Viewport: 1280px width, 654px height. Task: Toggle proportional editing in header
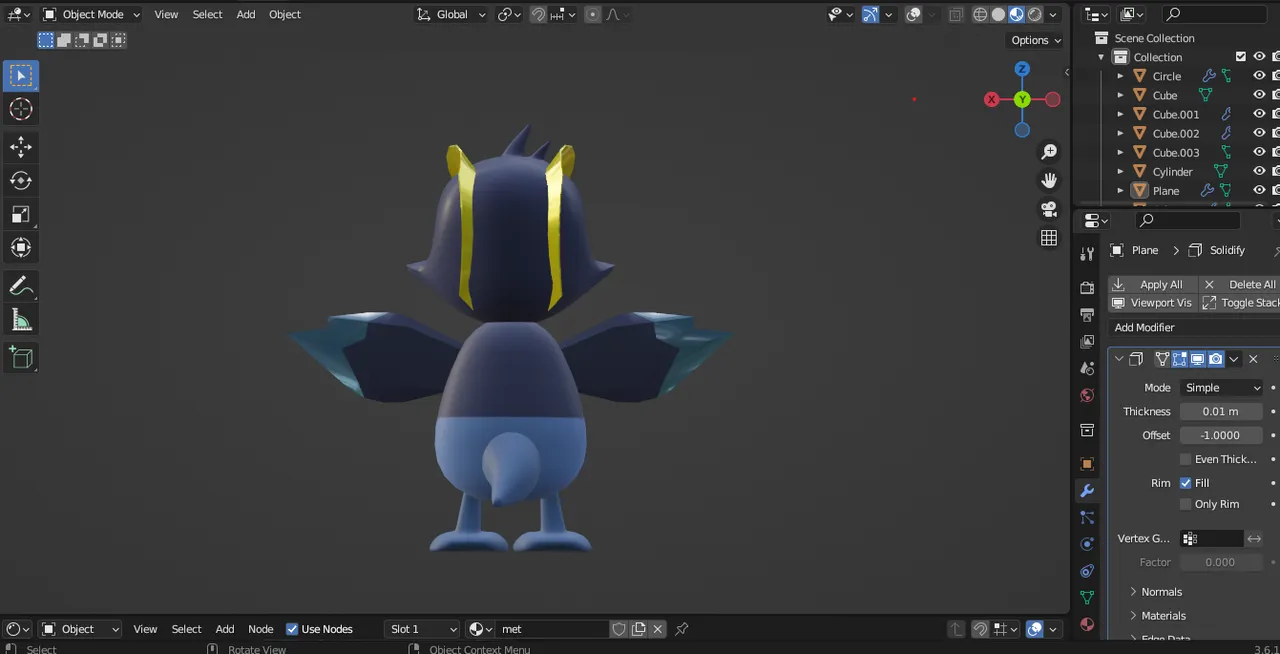[x=592, y=14]
